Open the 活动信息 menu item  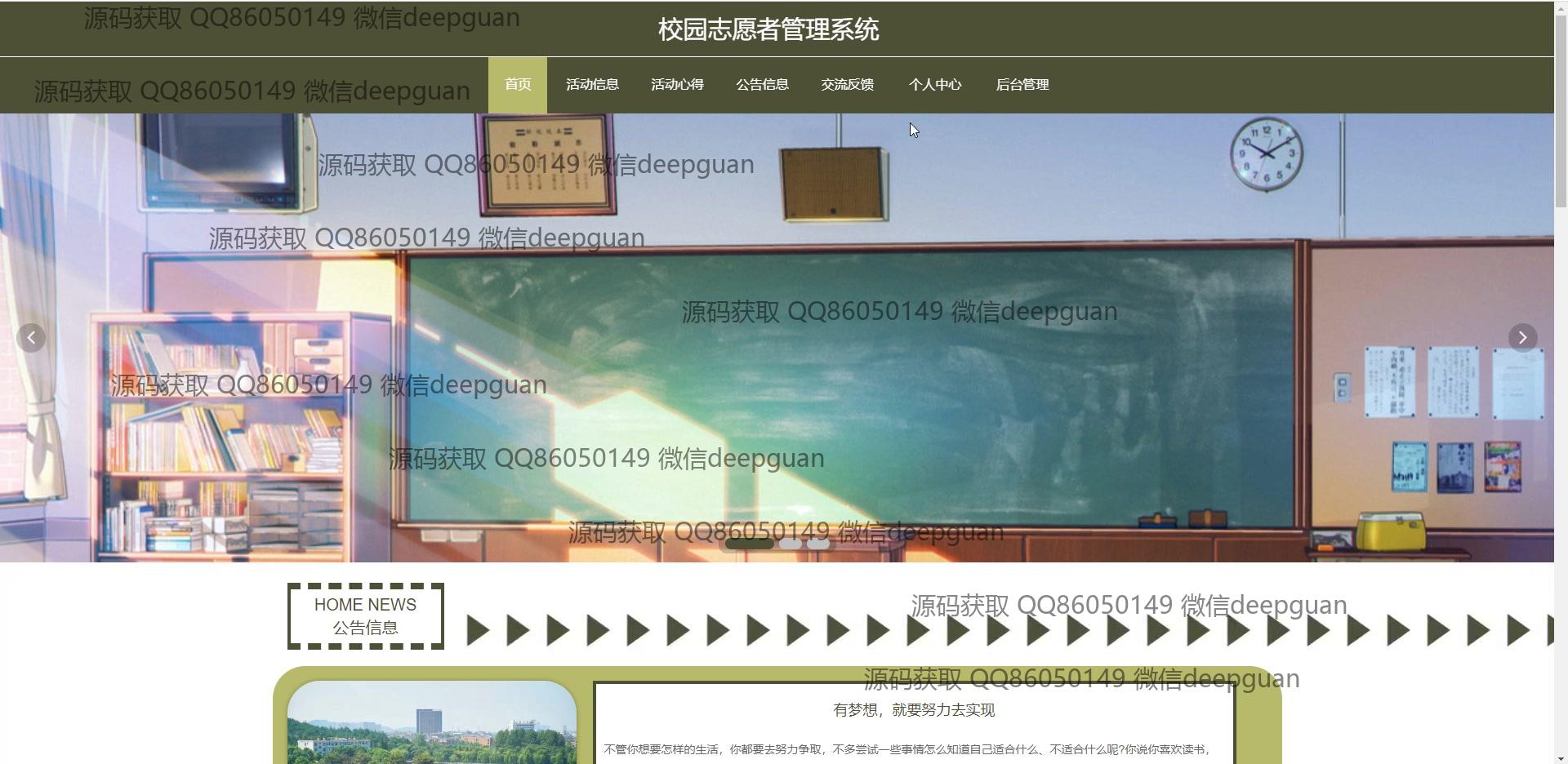click(592, 85)
